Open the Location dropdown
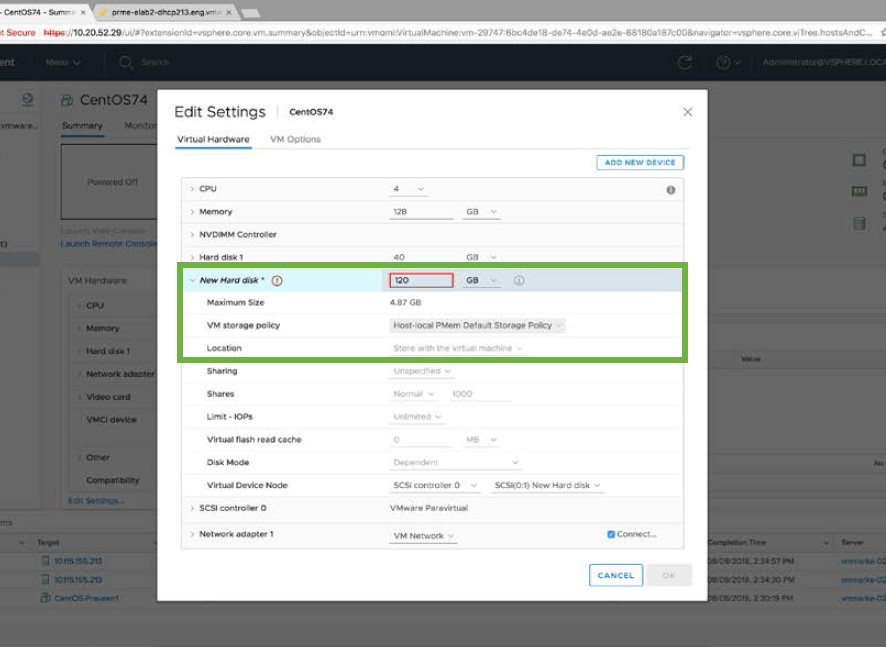The height and width of the screenshot is (648, 886). 457,348
